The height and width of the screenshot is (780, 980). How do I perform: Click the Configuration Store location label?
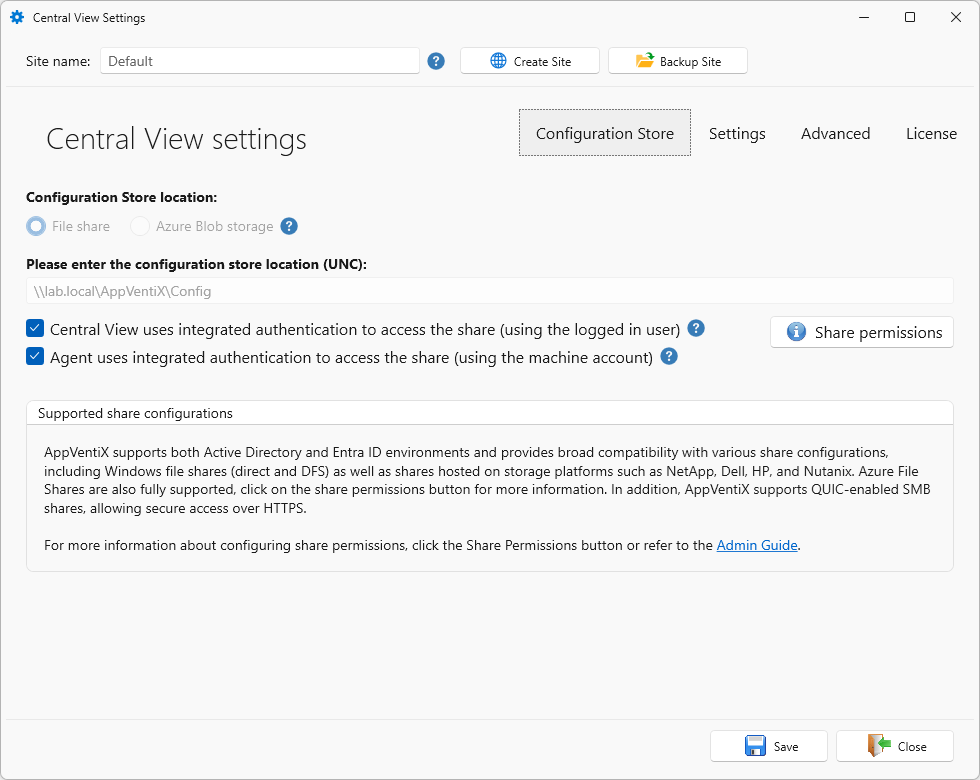[122, 198]
